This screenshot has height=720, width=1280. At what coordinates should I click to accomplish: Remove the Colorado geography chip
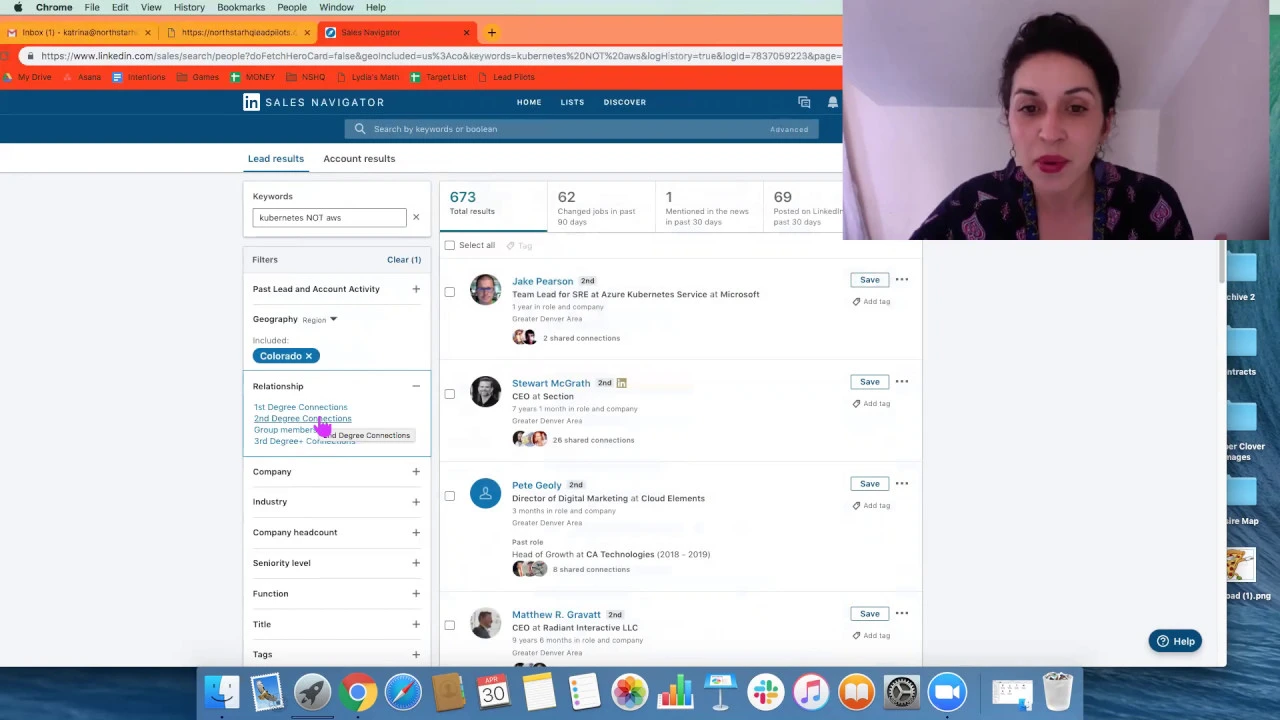309,356
